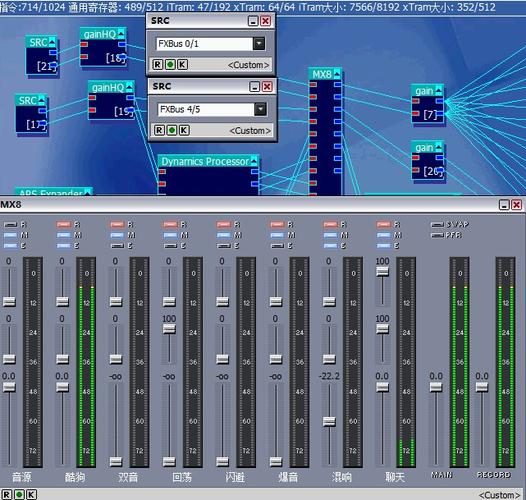The image size is (526, 500).
Task: Click the green bypass button in FXBus 0/1 SRC window
Action: [x=170, y=64]
